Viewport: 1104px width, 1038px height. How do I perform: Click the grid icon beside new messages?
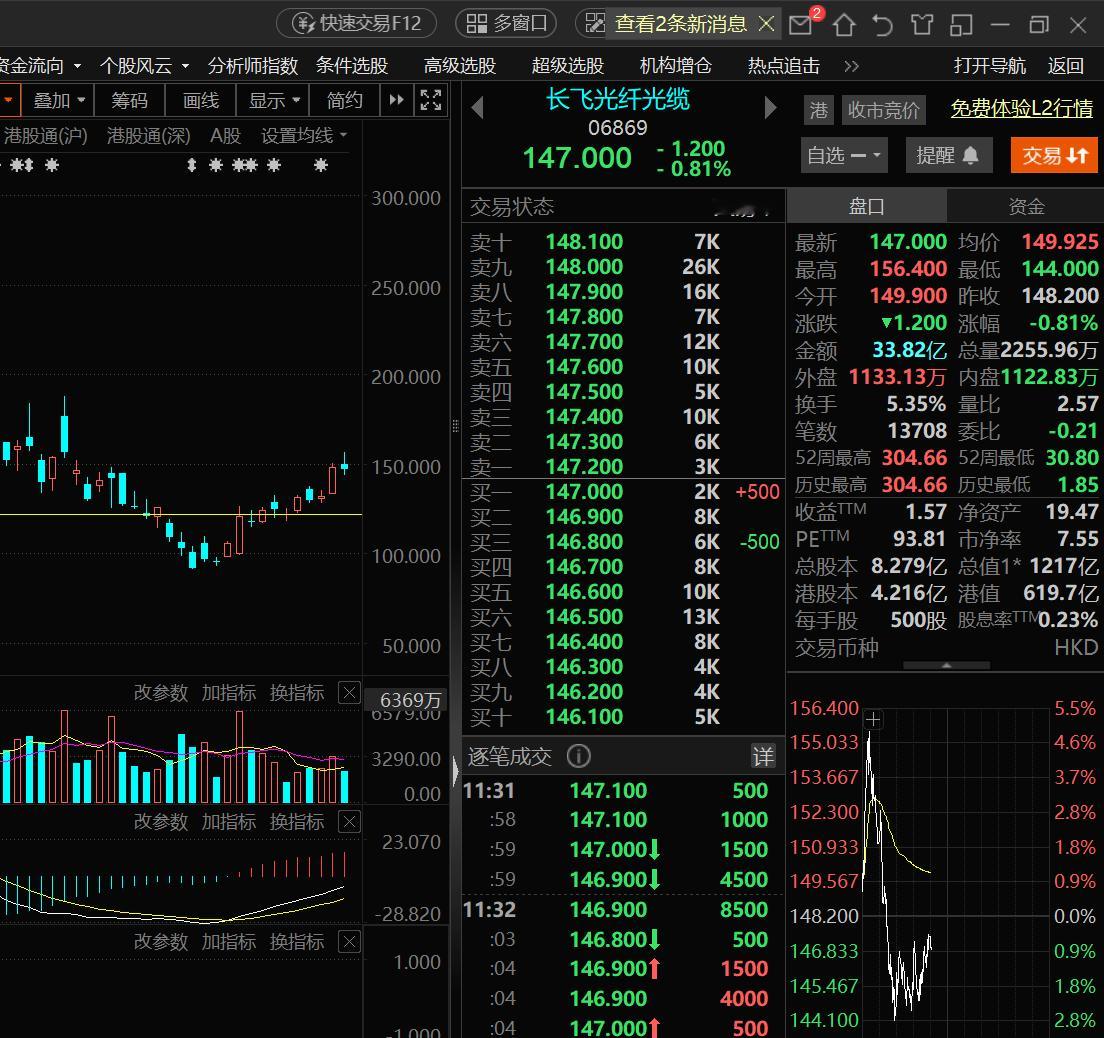click(595, 24)
